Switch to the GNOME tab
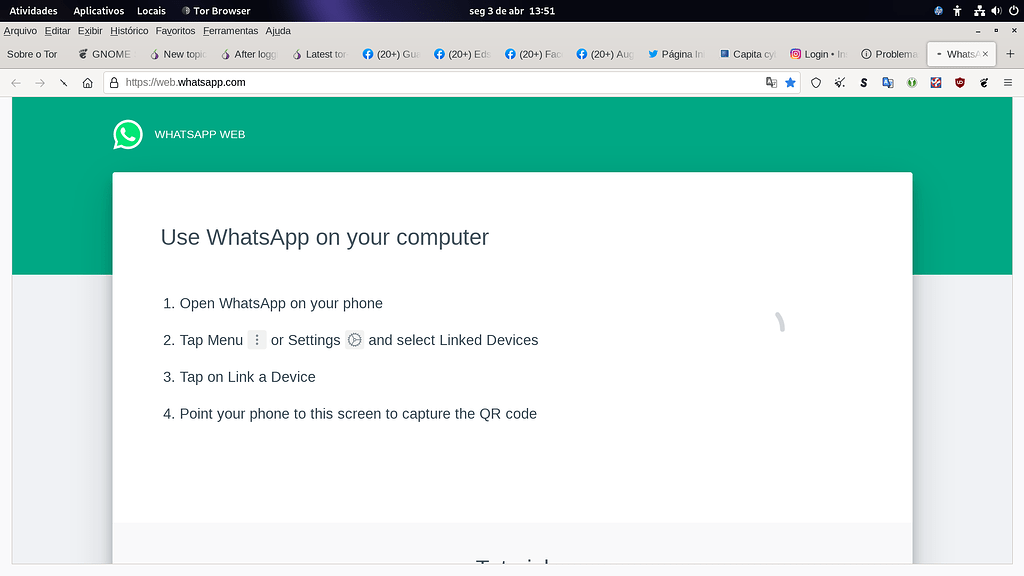This screenshot has width=1024, height=576. 105,54
